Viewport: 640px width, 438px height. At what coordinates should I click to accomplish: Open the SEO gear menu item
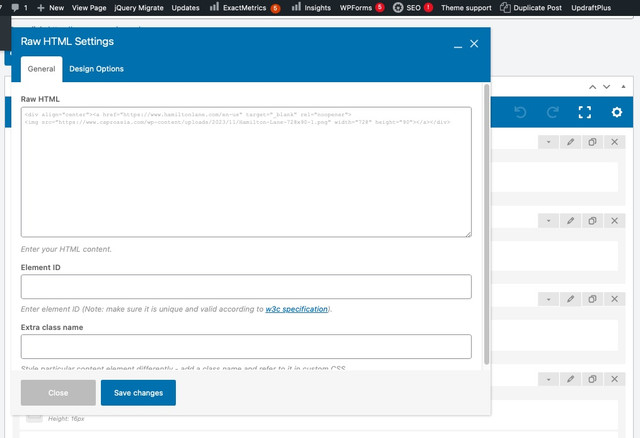407,7
